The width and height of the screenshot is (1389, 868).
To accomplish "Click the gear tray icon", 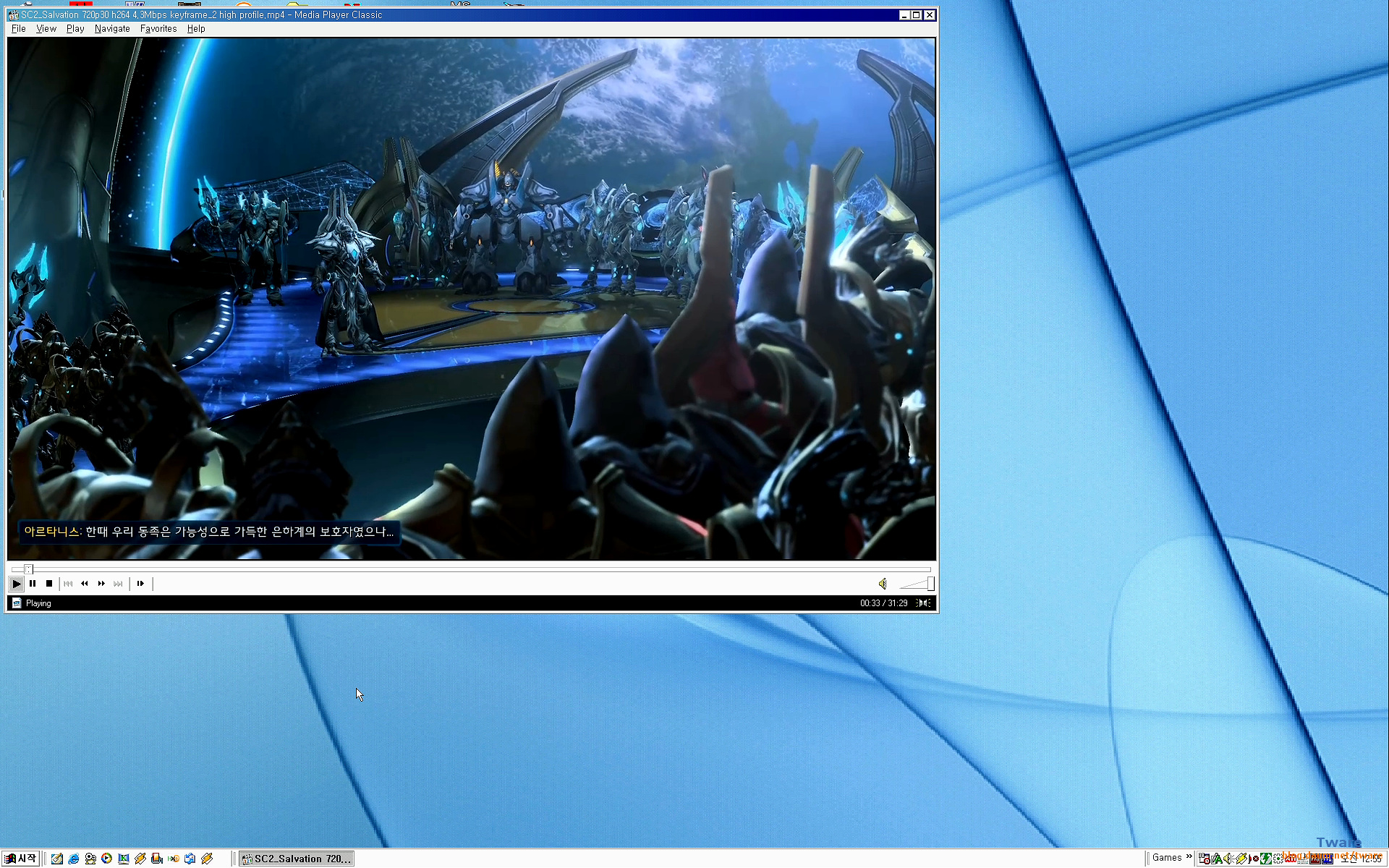I will 1278,859.
